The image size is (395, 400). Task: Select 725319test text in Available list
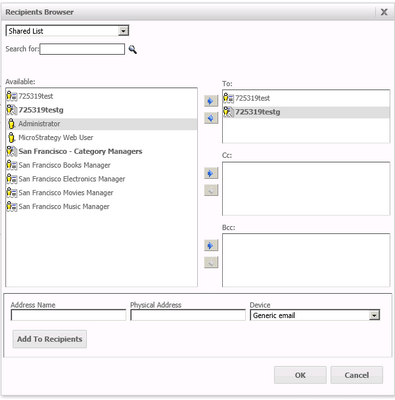point(36,96)
